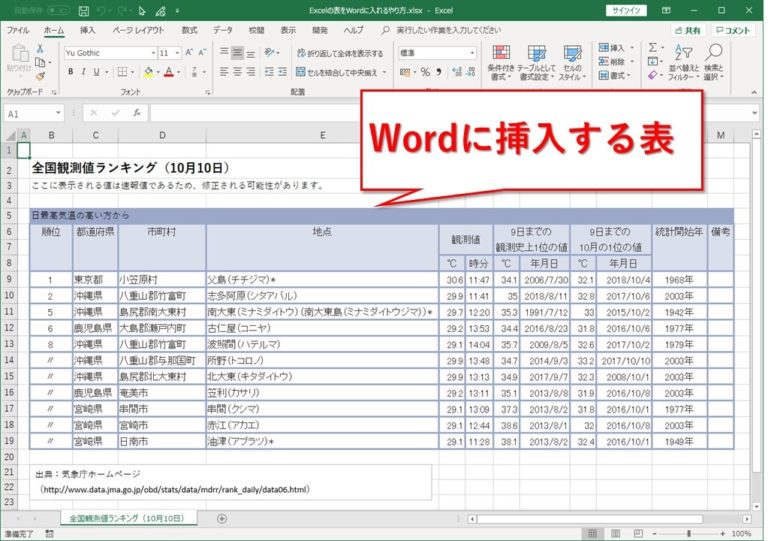Switch to the Insert ribbon tab
This screenshot has height=541, width=768.
click(x=88, y=30)
